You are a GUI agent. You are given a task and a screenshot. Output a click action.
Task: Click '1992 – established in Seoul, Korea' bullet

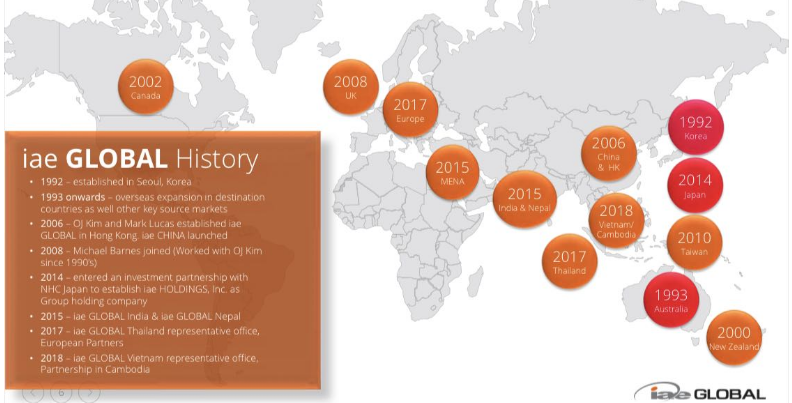116,182
